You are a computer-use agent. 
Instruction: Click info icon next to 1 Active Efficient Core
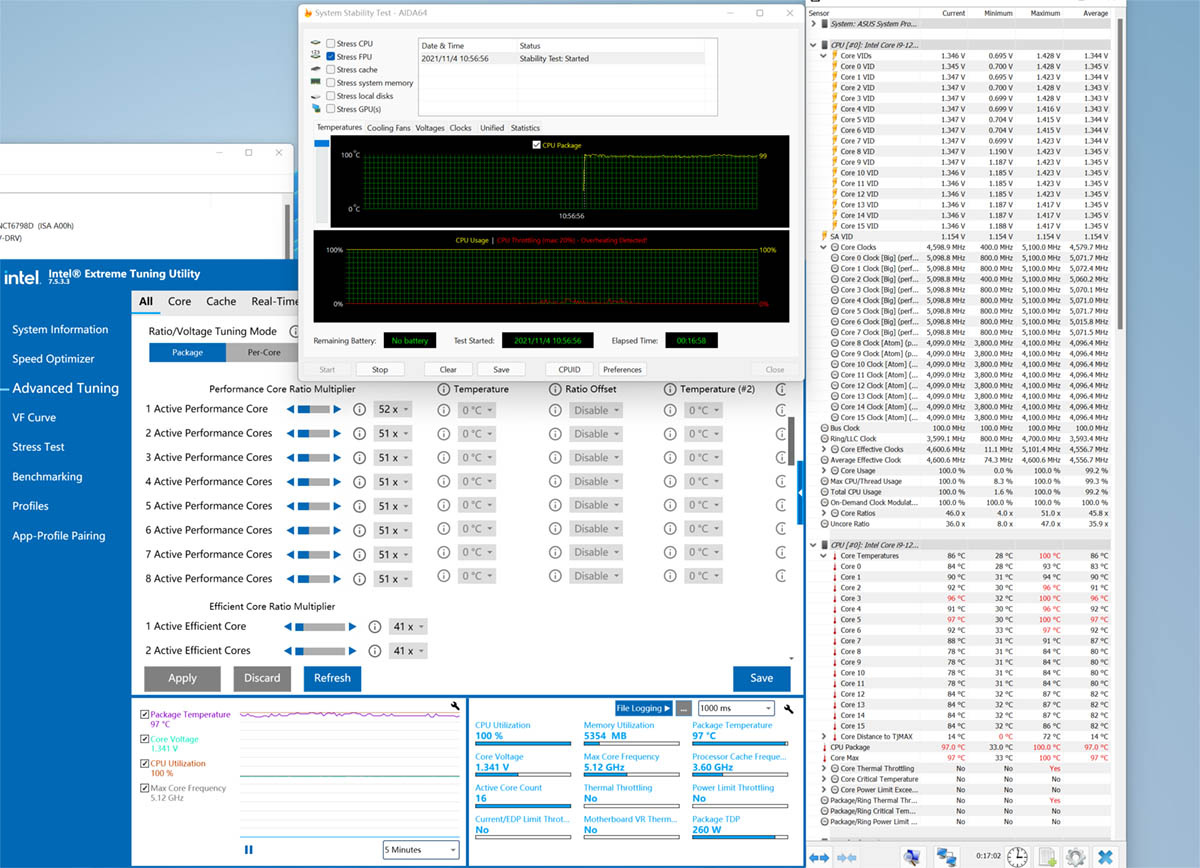[375, 627]
